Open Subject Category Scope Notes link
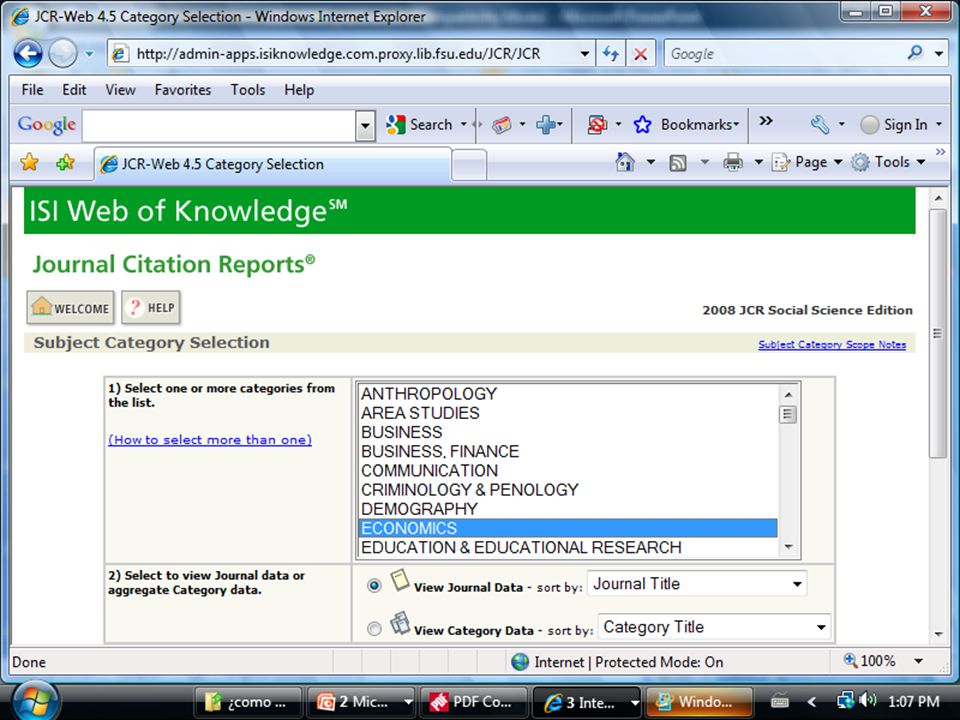Image resolution: width=960 pixels, height=720 pixels. pos(832,344)
